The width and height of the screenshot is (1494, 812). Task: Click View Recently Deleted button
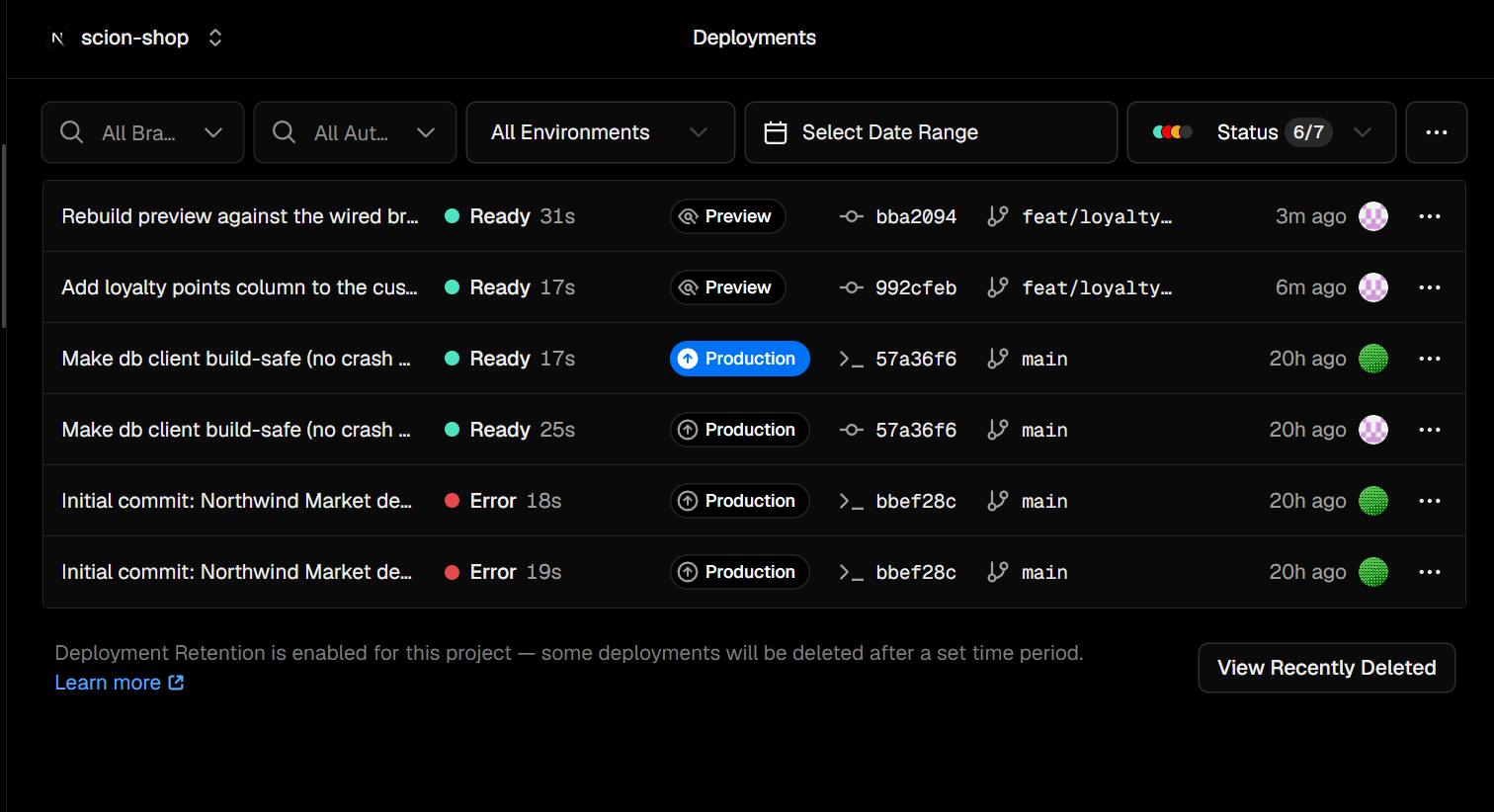click(1326, 668)
